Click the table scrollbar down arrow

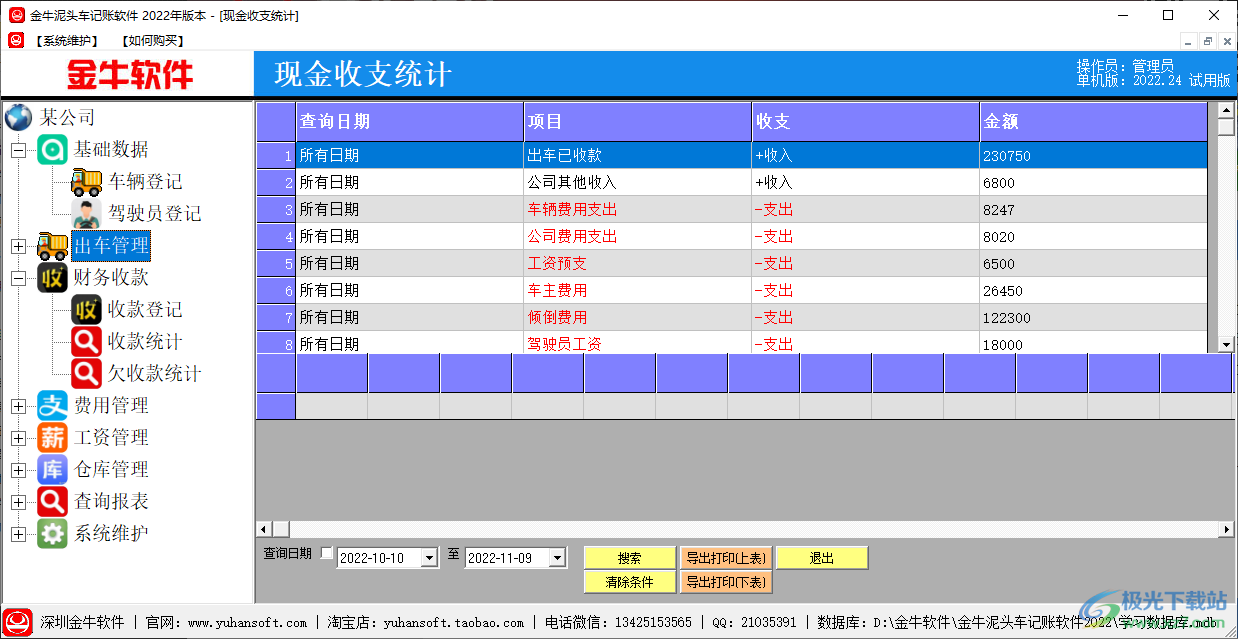point(1226,344)
